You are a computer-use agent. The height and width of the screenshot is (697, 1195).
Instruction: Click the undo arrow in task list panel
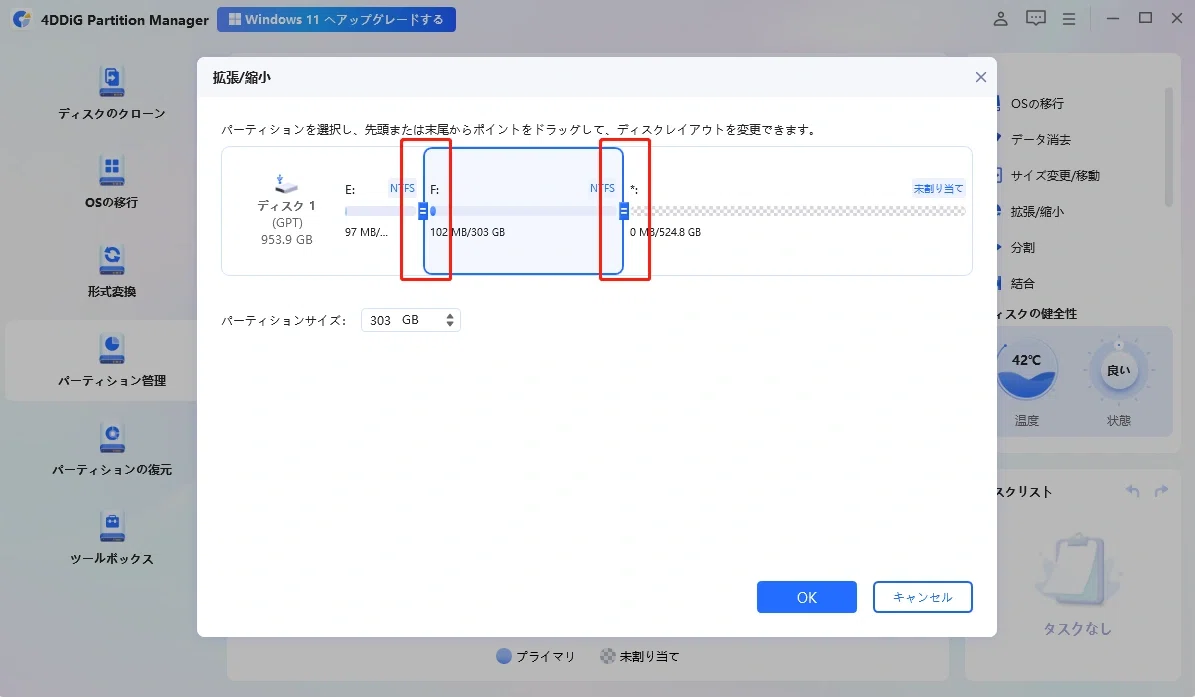1133,491
